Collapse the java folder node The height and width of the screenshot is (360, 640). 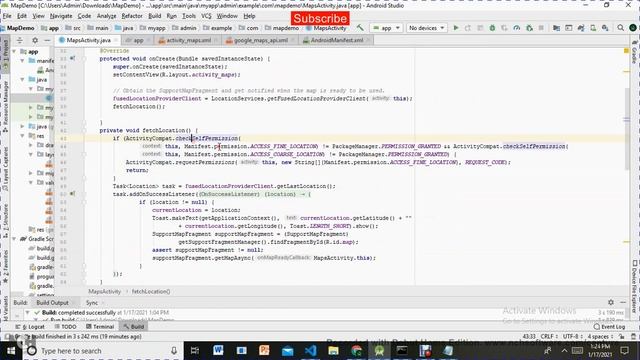tap(22, 80)
